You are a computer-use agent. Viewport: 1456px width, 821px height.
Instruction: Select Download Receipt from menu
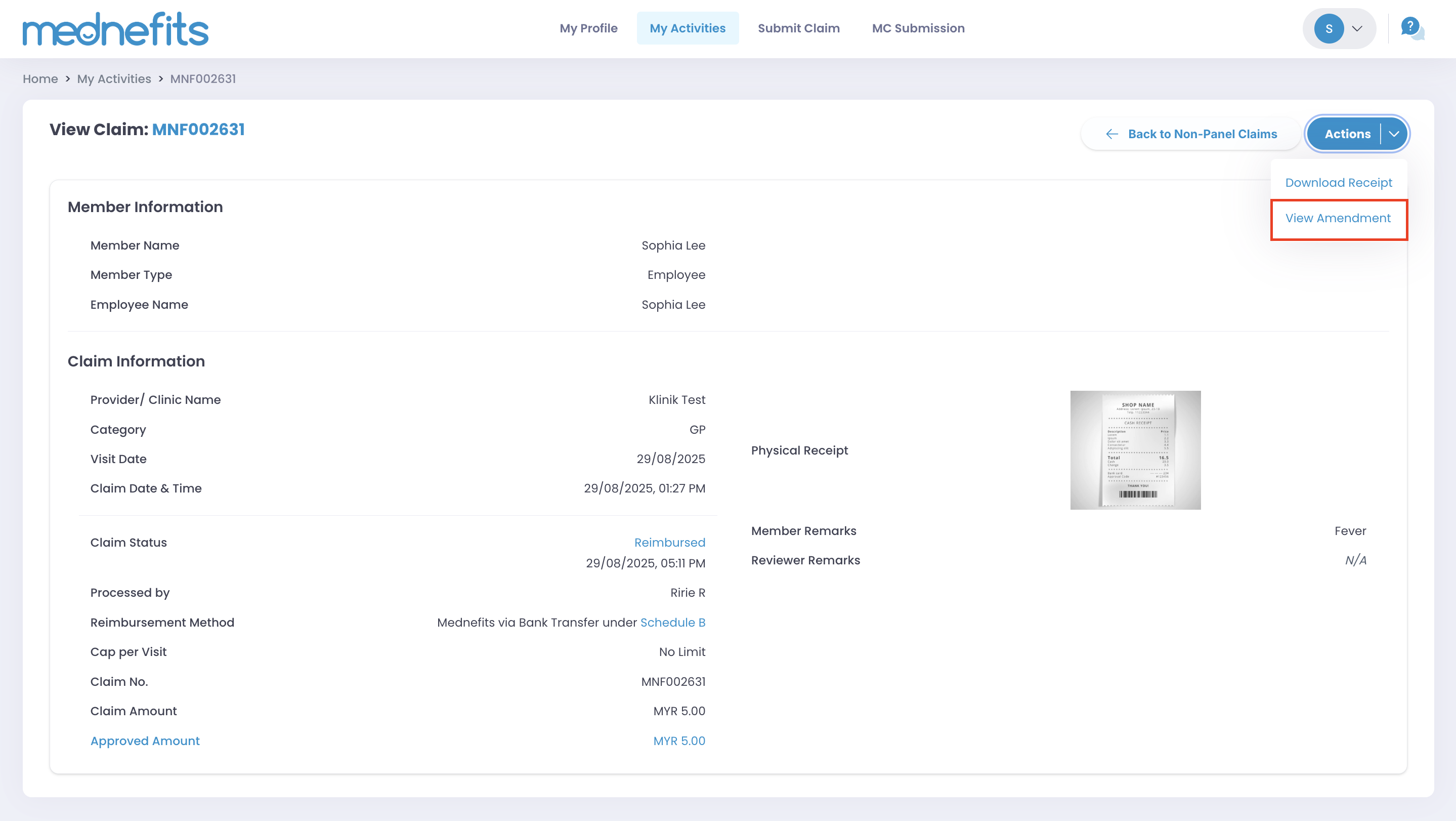1338,183
